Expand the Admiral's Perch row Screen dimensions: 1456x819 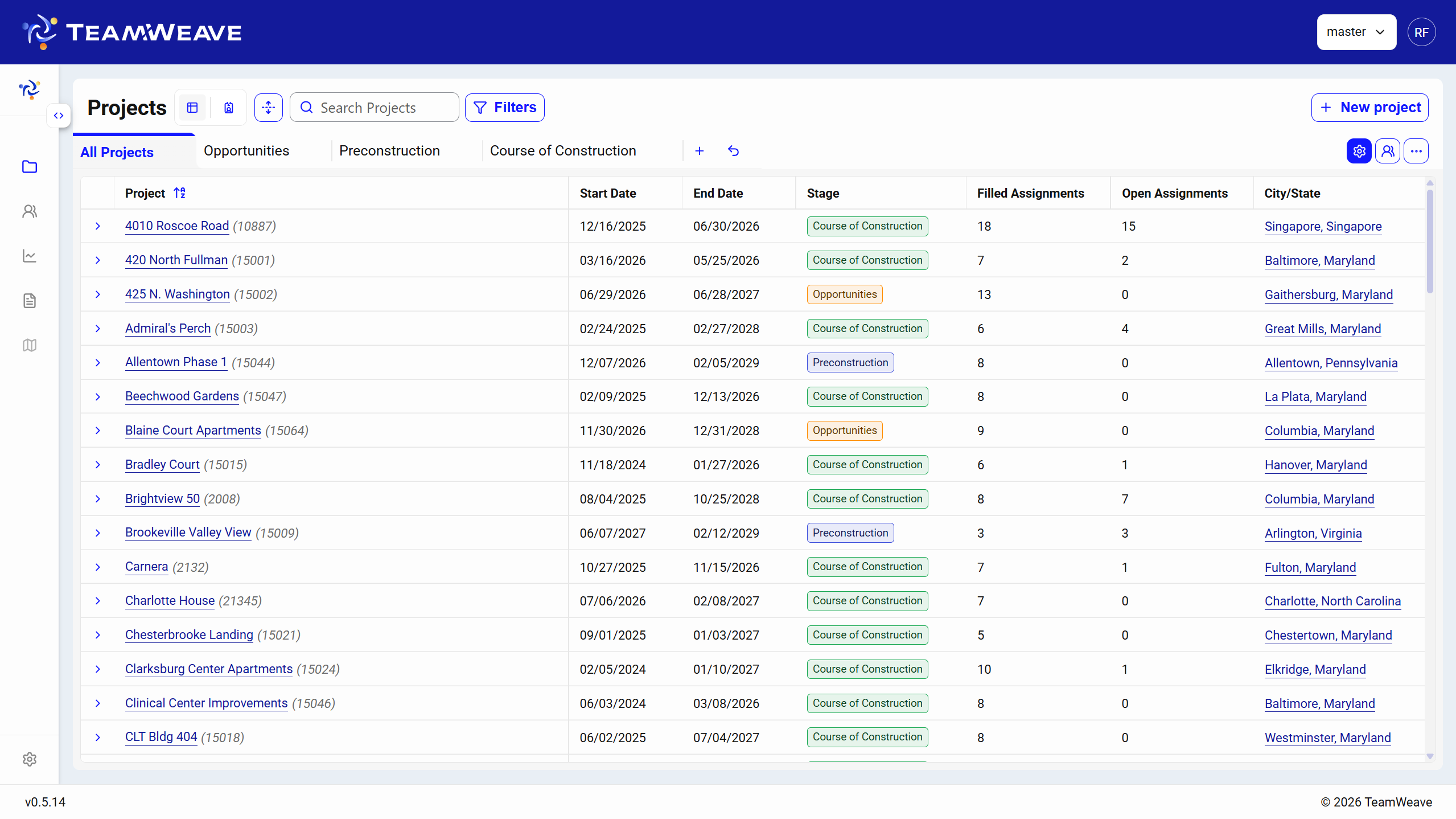click(x=98, y=329)
